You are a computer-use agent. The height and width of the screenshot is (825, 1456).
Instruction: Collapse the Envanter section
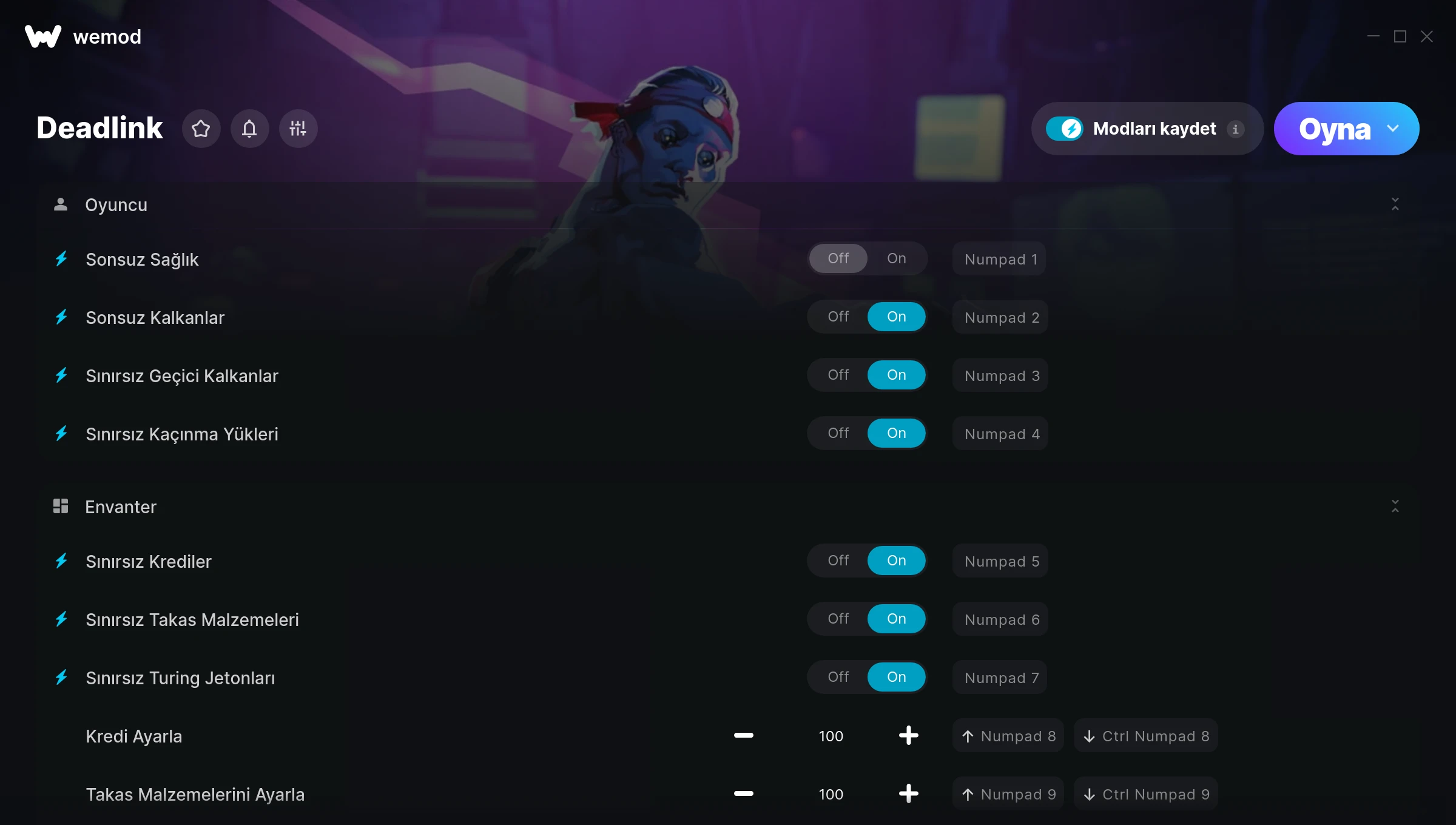tap(1395, 506)
